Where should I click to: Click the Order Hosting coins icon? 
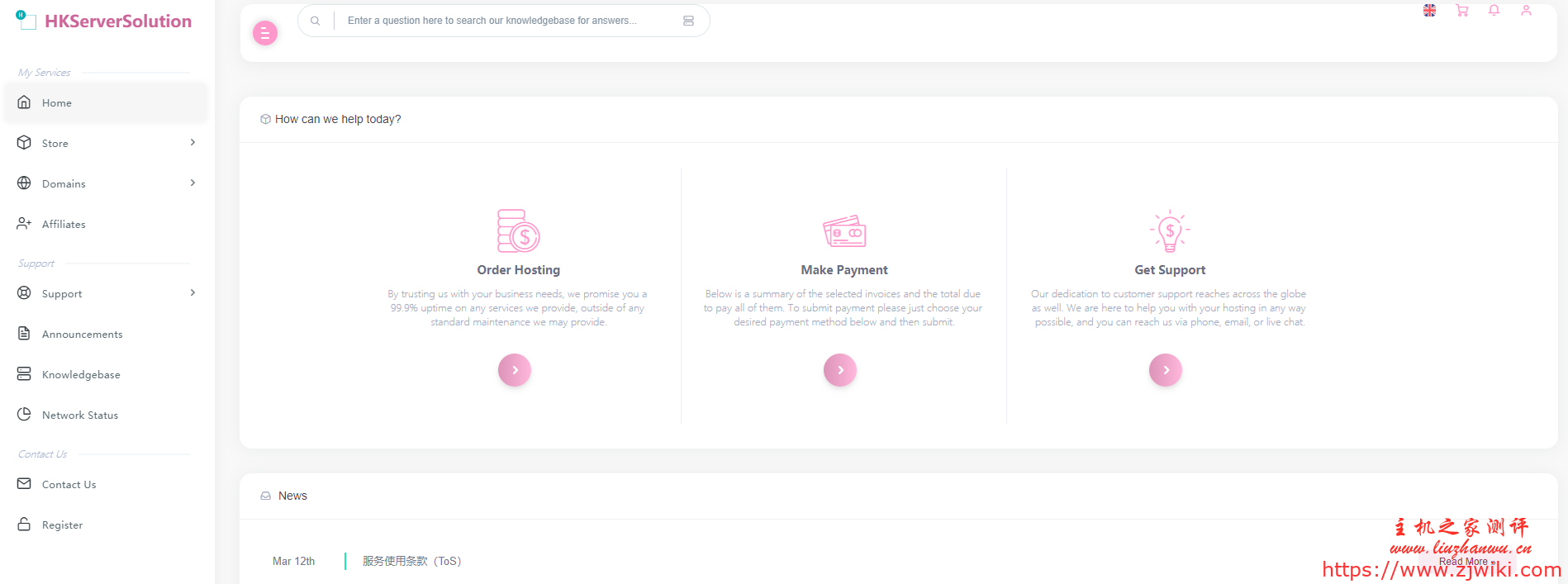518,230
